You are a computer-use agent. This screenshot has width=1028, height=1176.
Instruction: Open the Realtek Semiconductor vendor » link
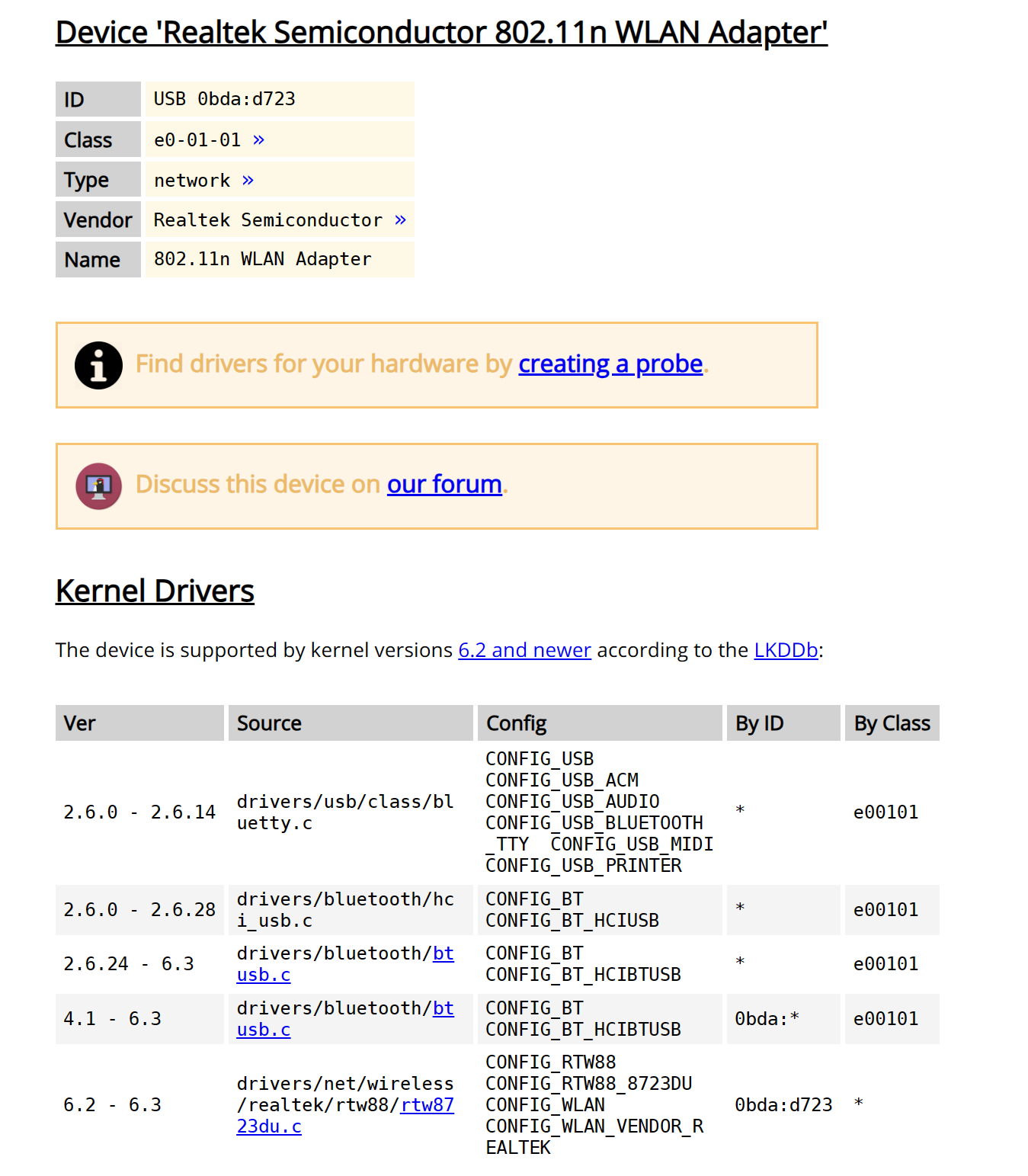[401, 220]
